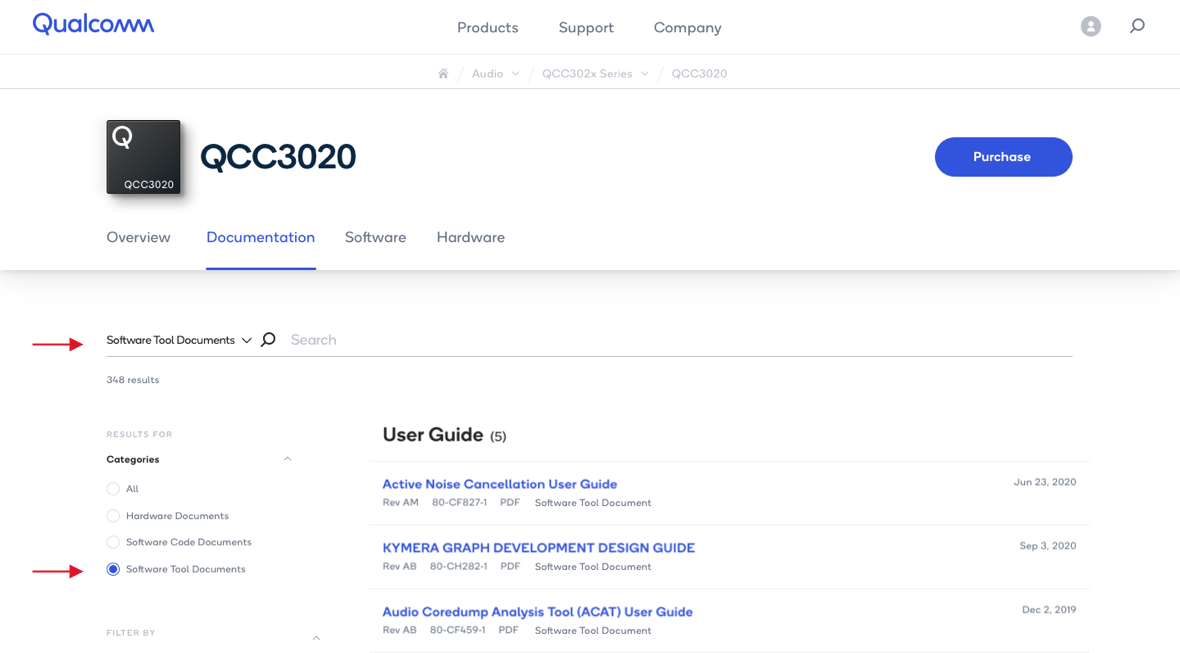The image size is (1180, 653).
Task: Collapse the Categories section
Action: point(288,458)
